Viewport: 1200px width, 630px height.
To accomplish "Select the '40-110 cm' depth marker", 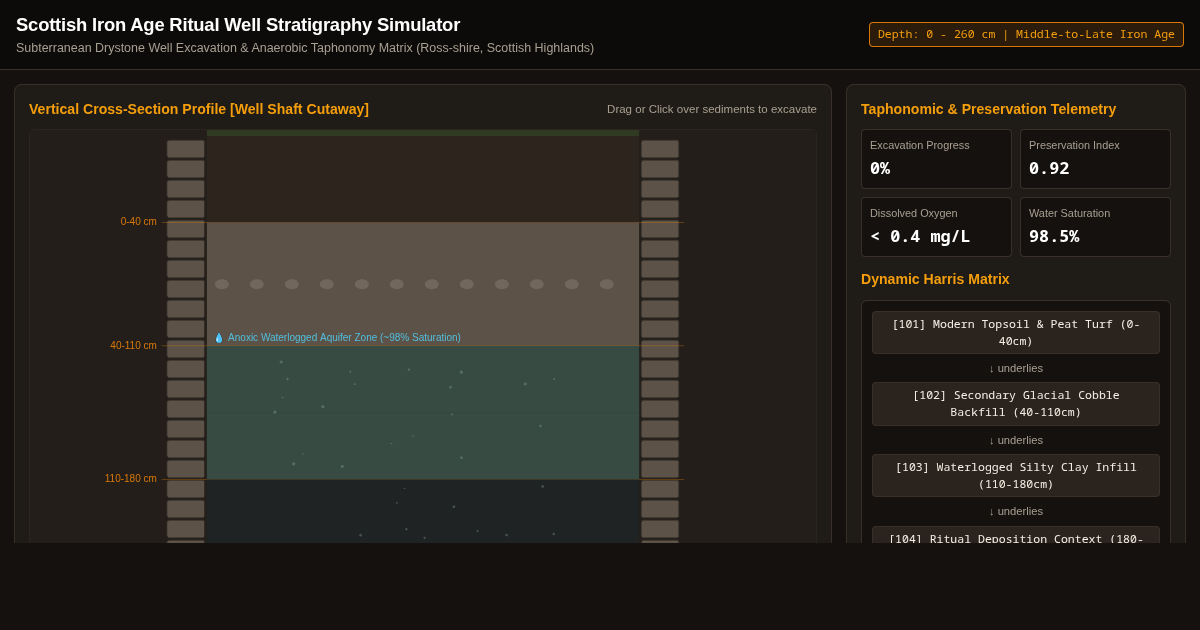I will tap(134, 346).
